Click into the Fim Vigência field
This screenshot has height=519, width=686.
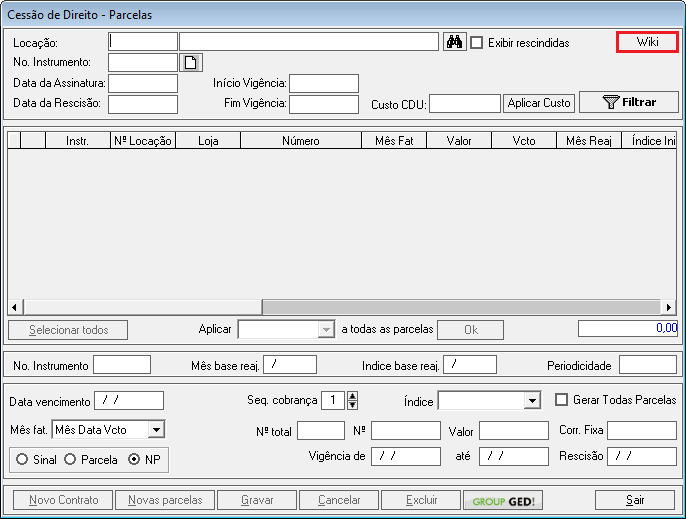324,104
